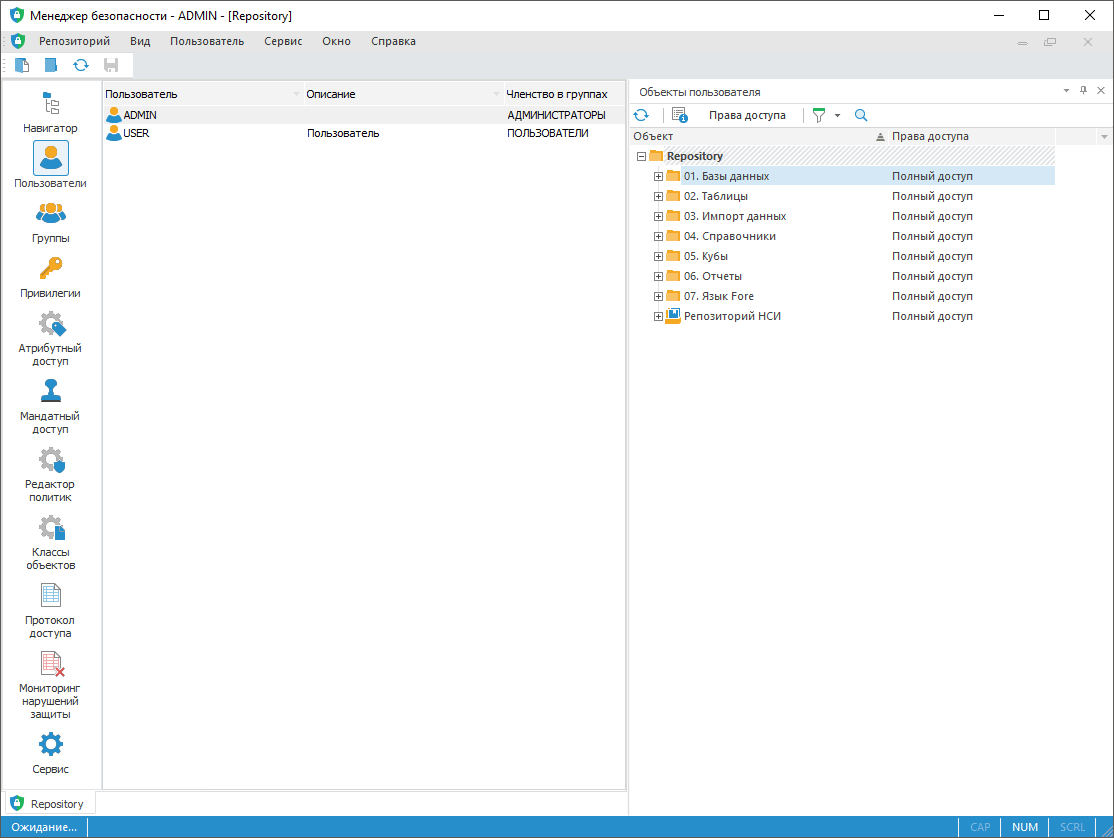The width and height of the screenshot is (1114, 838).
Task: Collapse the Repository root node
Action: (642, 156)
